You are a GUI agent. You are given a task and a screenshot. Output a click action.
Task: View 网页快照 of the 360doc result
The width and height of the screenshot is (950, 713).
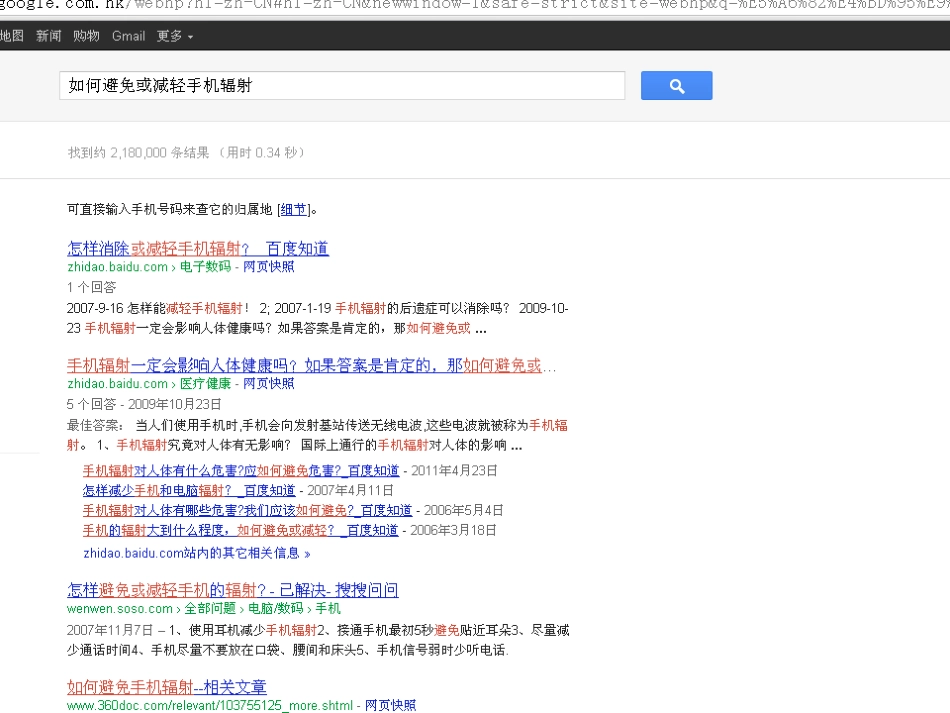[390, 706]
